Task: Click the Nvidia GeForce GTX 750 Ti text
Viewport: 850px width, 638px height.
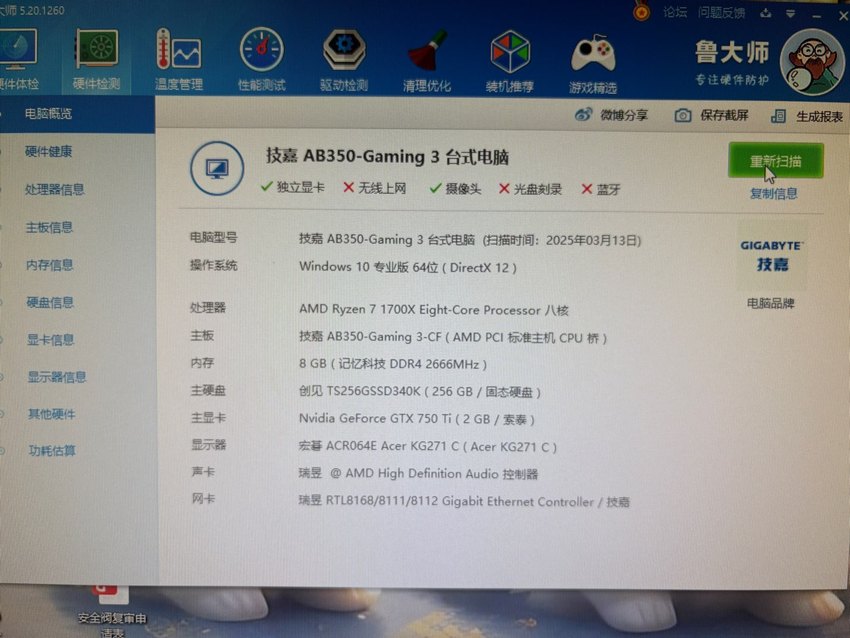Action: (x=417, y=419)
